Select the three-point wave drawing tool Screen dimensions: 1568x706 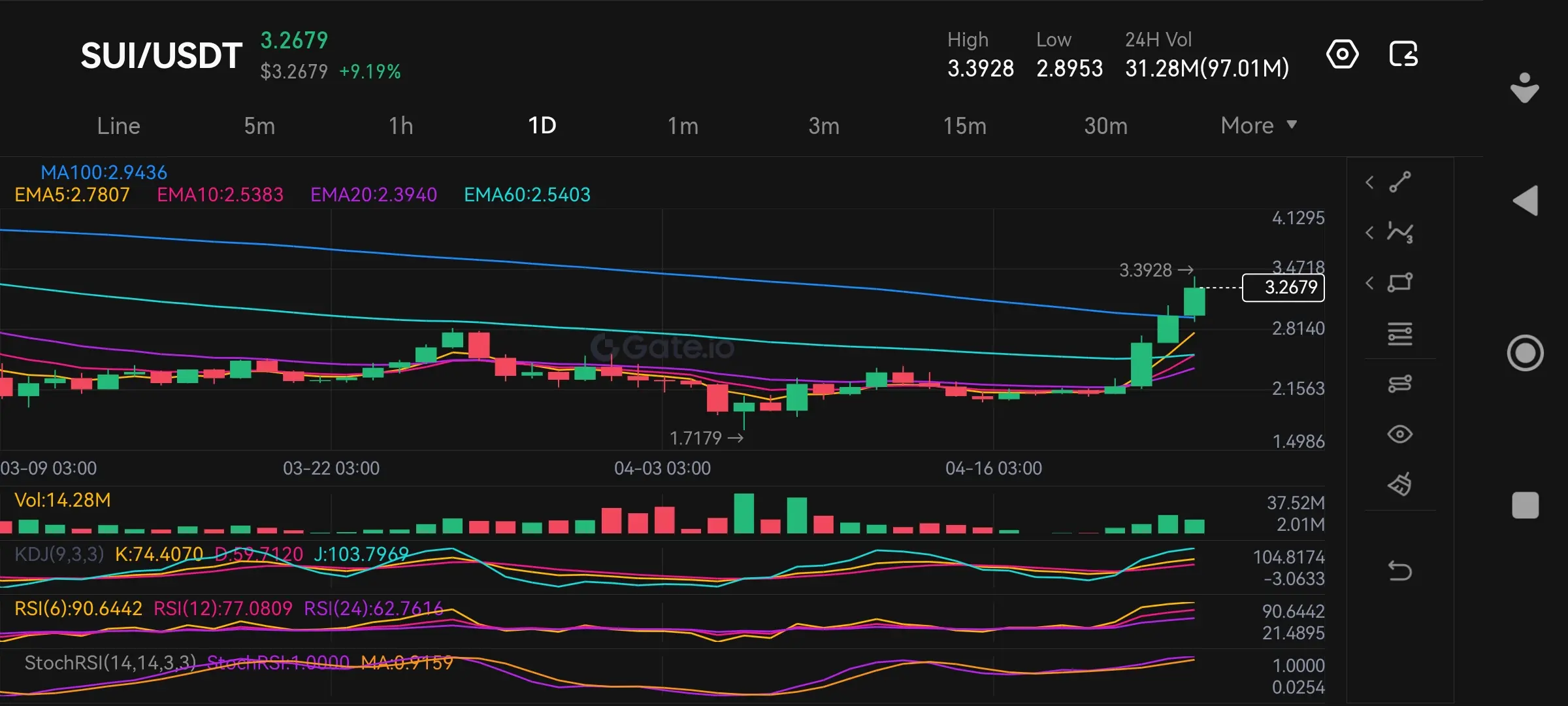click(1400, 233)
